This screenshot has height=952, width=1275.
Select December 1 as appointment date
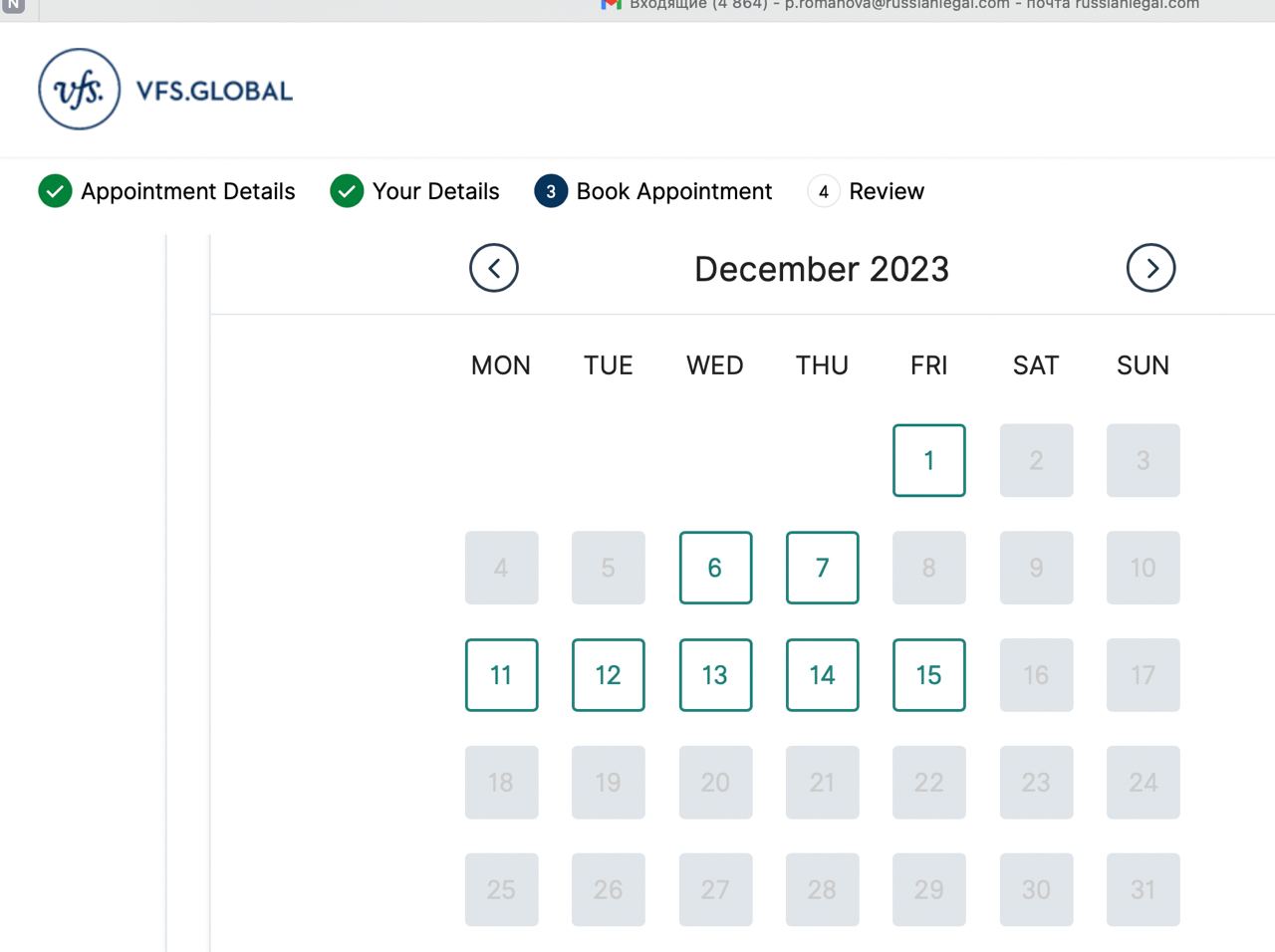(x=928, y=460)
